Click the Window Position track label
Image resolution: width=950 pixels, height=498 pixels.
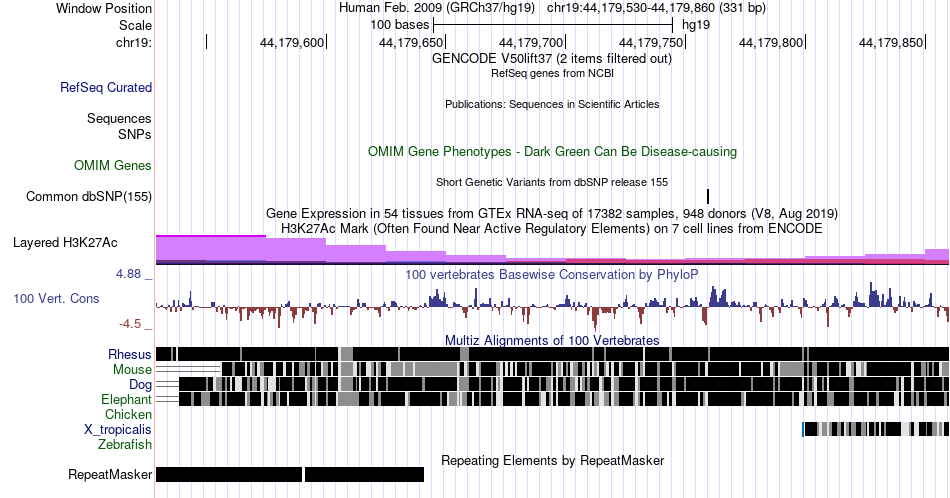coord(104,8)
